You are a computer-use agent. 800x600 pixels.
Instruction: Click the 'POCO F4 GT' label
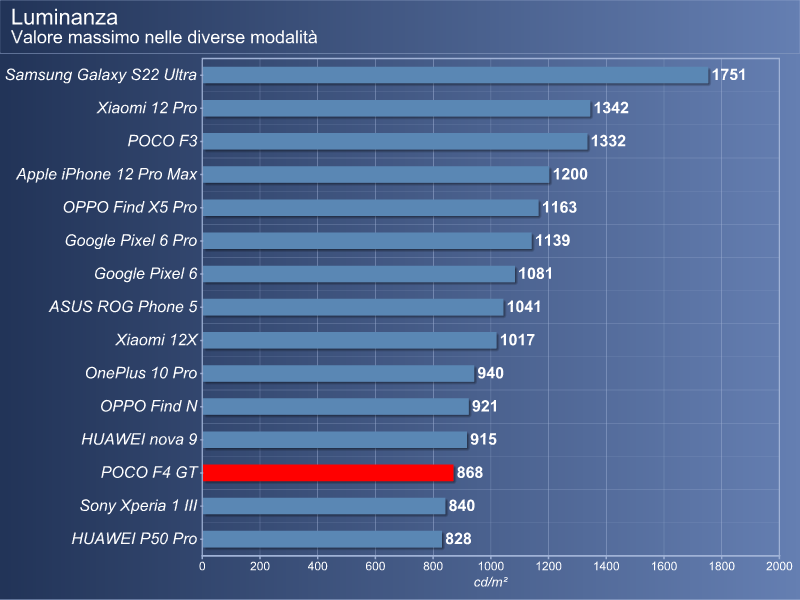click(149, 472)
